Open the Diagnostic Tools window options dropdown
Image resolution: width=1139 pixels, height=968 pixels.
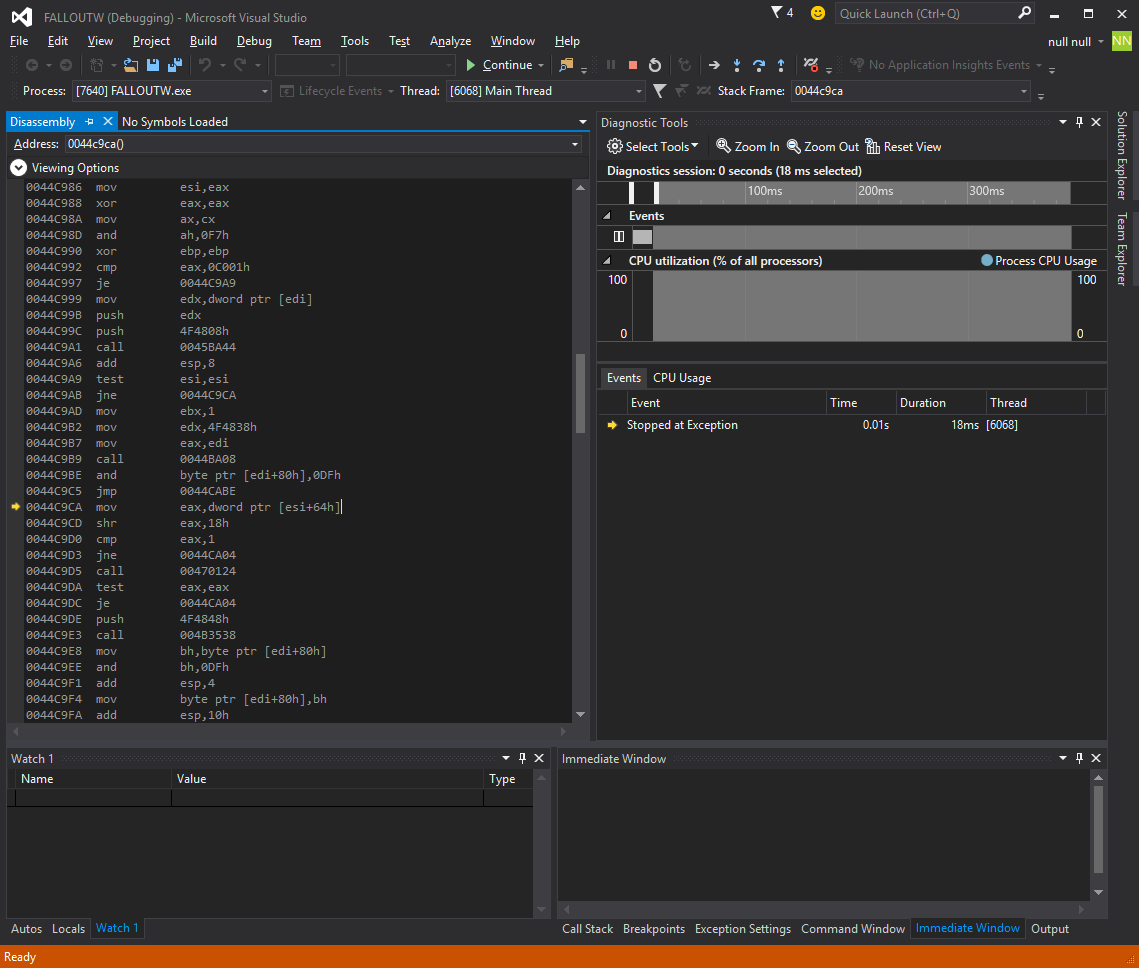pyautogui.click(x=1063, y=122)
